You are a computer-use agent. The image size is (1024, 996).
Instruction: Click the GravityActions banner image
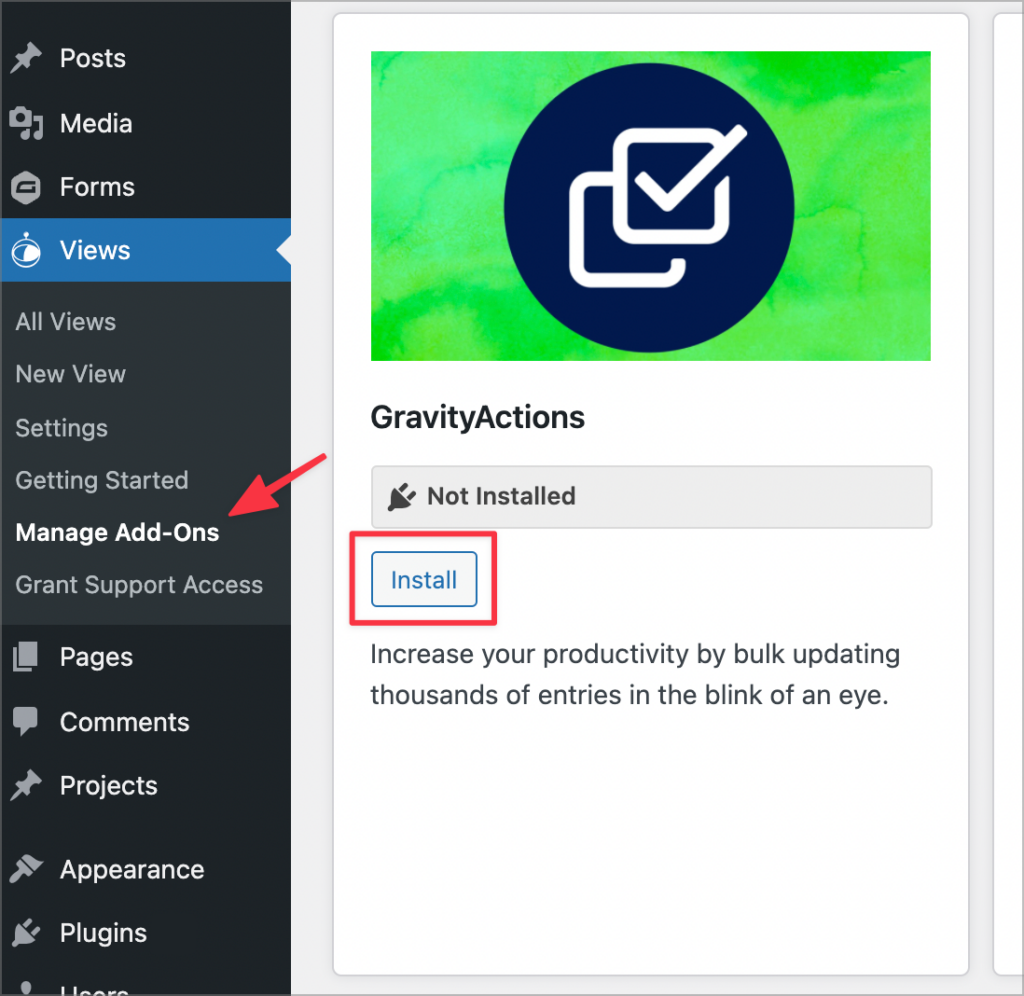650,206
